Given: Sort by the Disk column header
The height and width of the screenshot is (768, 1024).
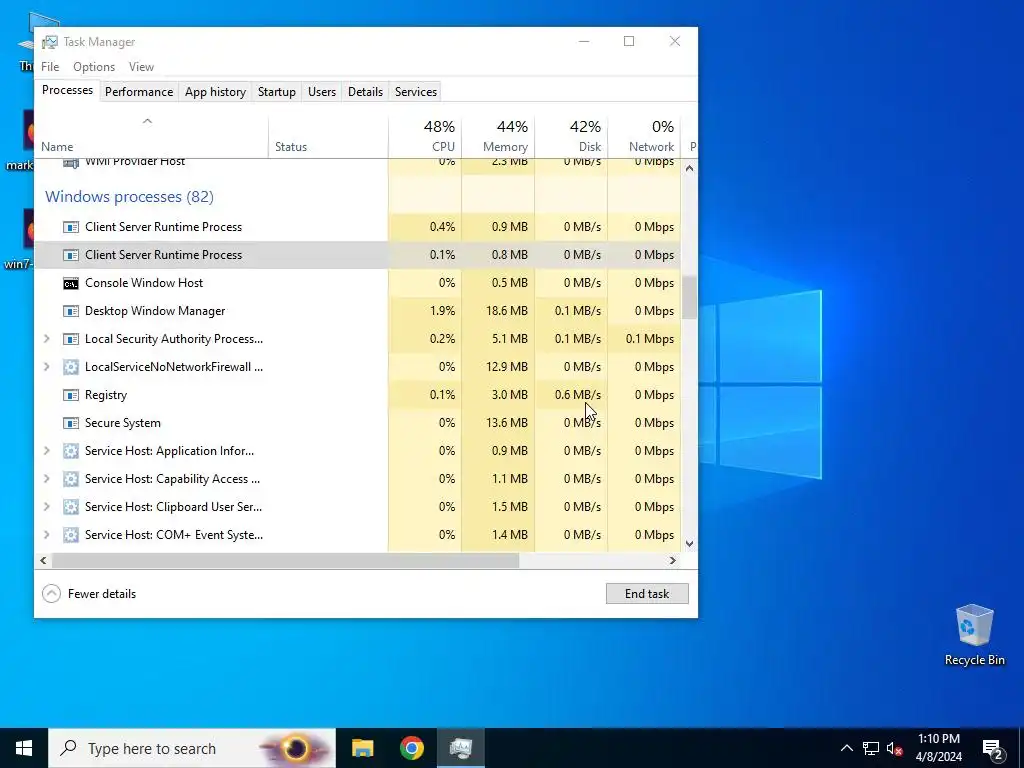Looking at the screenshot, I should pos(571,137).
